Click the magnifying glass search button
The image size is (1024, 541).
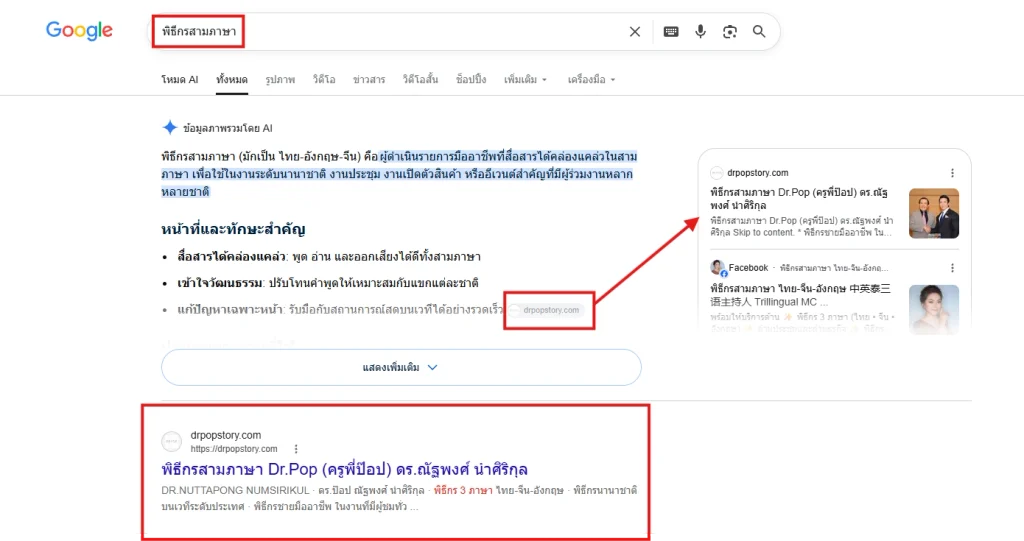tap(759, 31)
